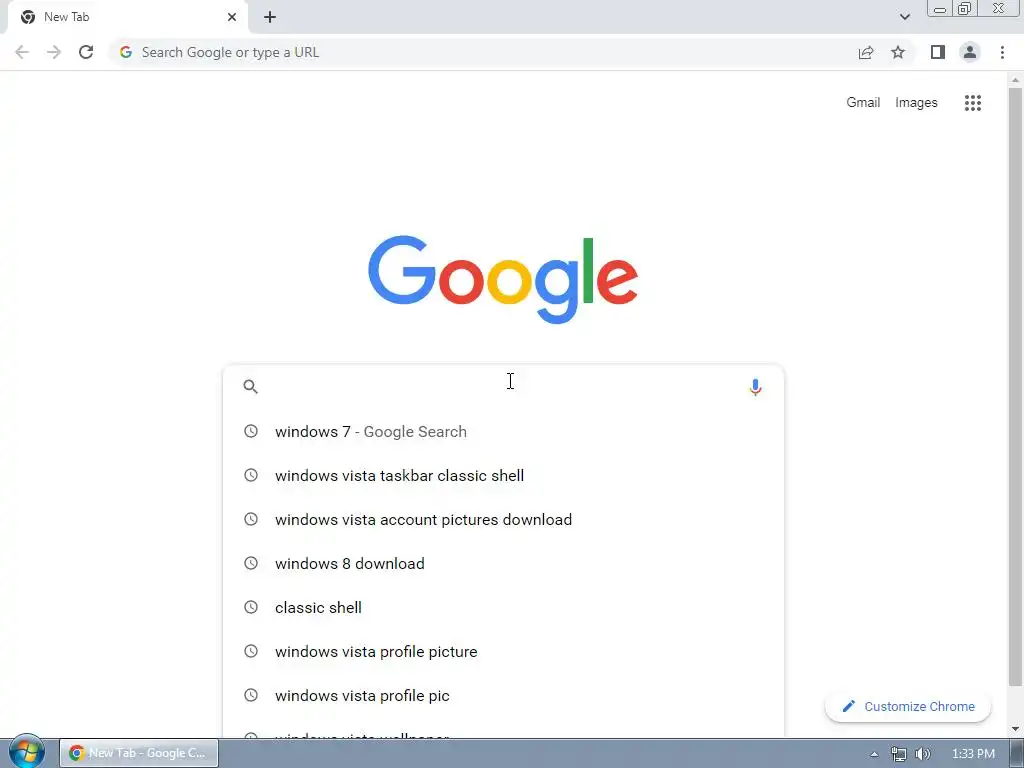Open the Google apps grid
The height and width of the screenshot is (768, 1024).
point(972,103)
